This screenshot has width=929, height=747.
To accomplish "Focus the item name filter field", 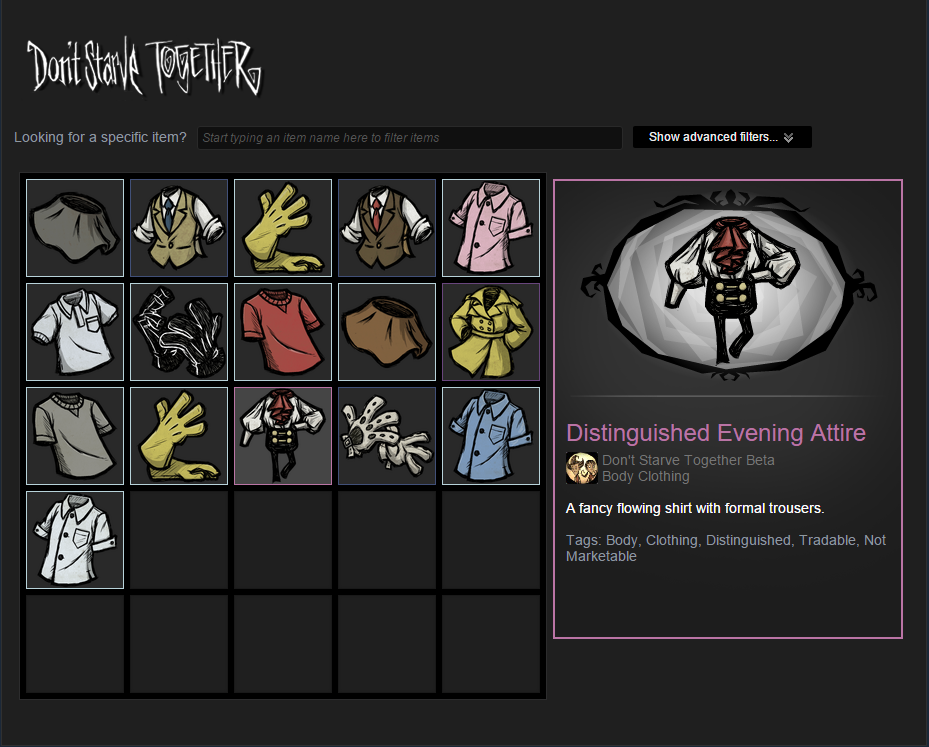I will (409, 137).
